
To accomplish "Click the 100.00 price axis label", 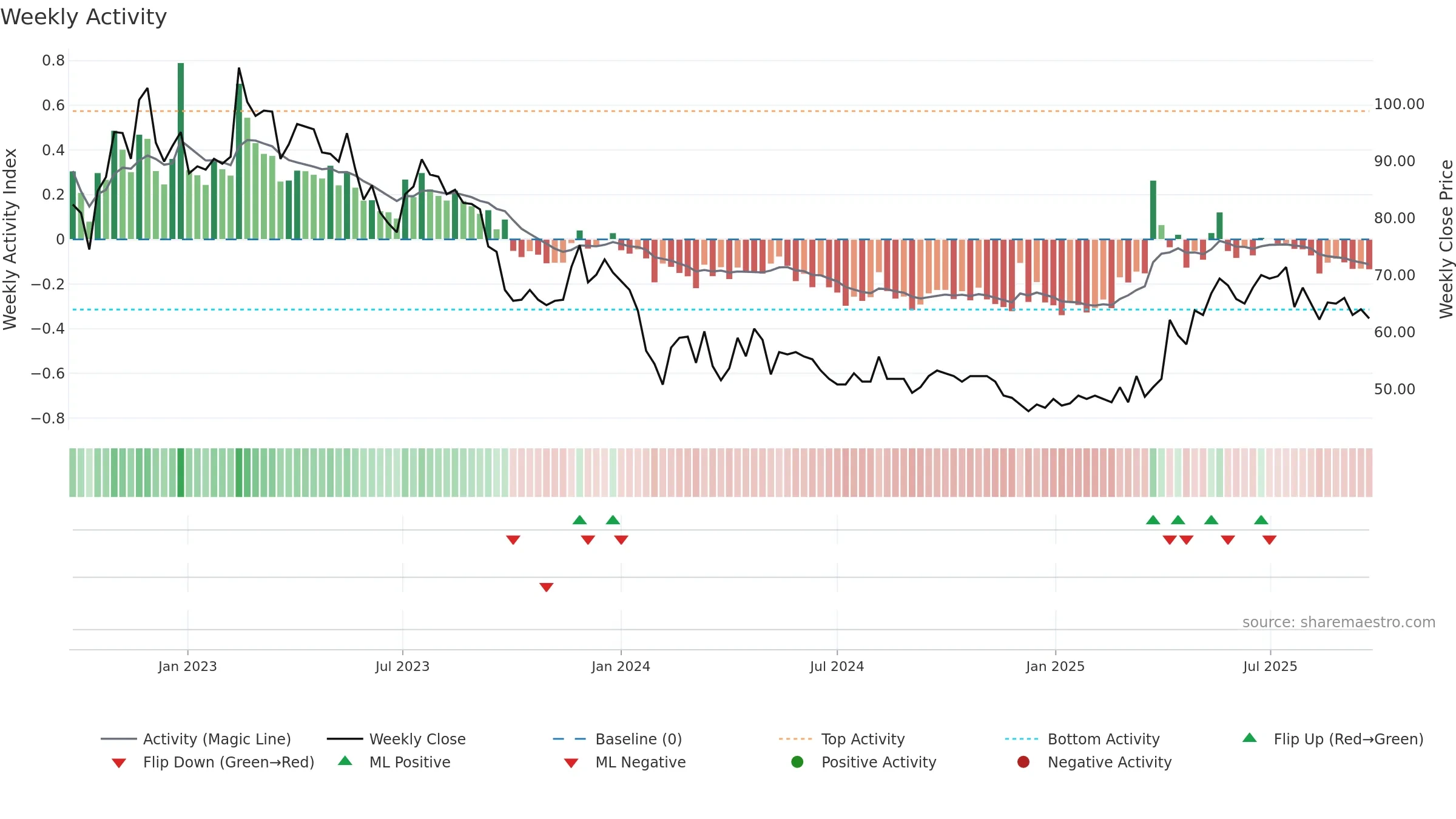I will (1399, 104).
